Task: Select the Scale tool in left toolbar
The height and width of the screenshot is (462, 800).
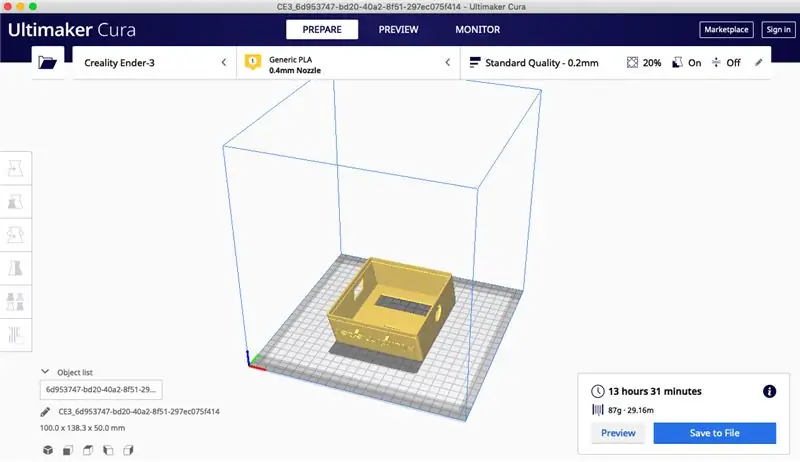Action: pyautogui.click(x=15, y=202)
